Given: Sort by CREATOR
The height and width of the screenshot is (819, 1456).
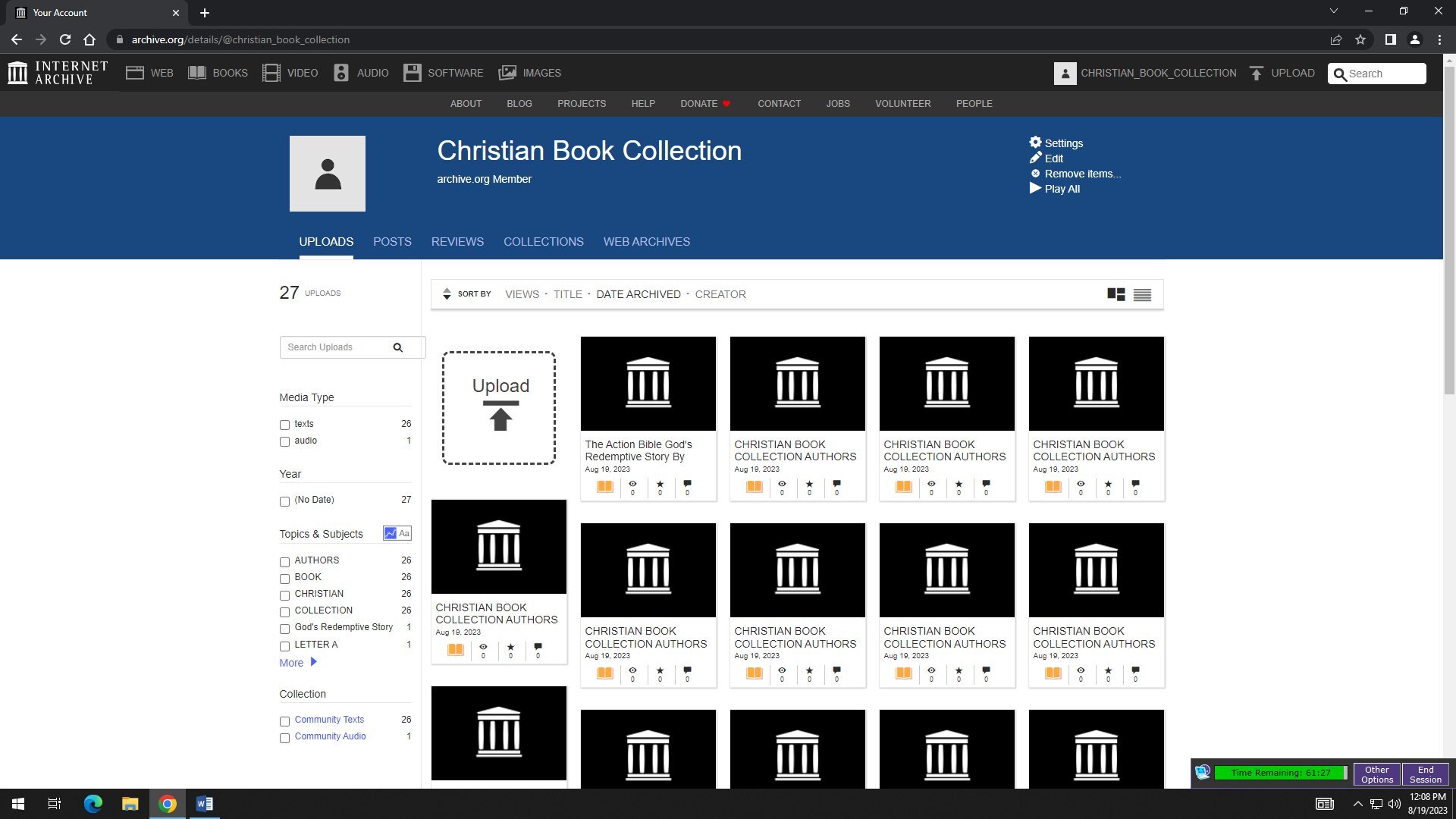Looking at the screenshot, I should point(720,294).
